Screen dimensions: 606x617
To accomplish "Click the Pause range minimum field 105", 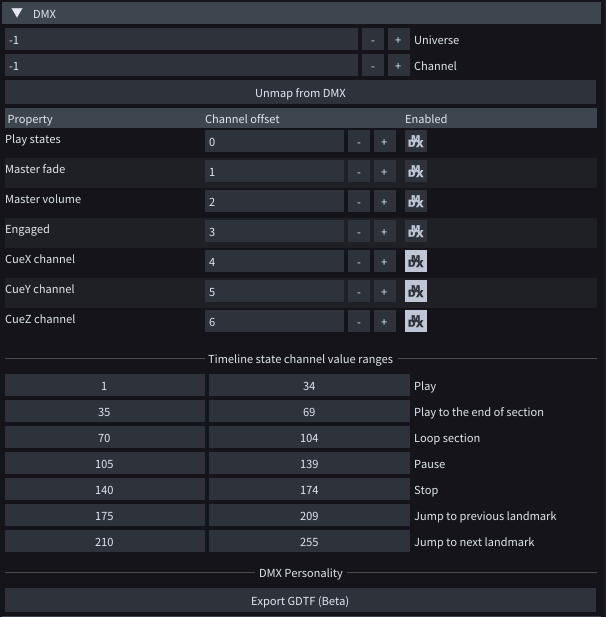I will (x=104, y=464).
